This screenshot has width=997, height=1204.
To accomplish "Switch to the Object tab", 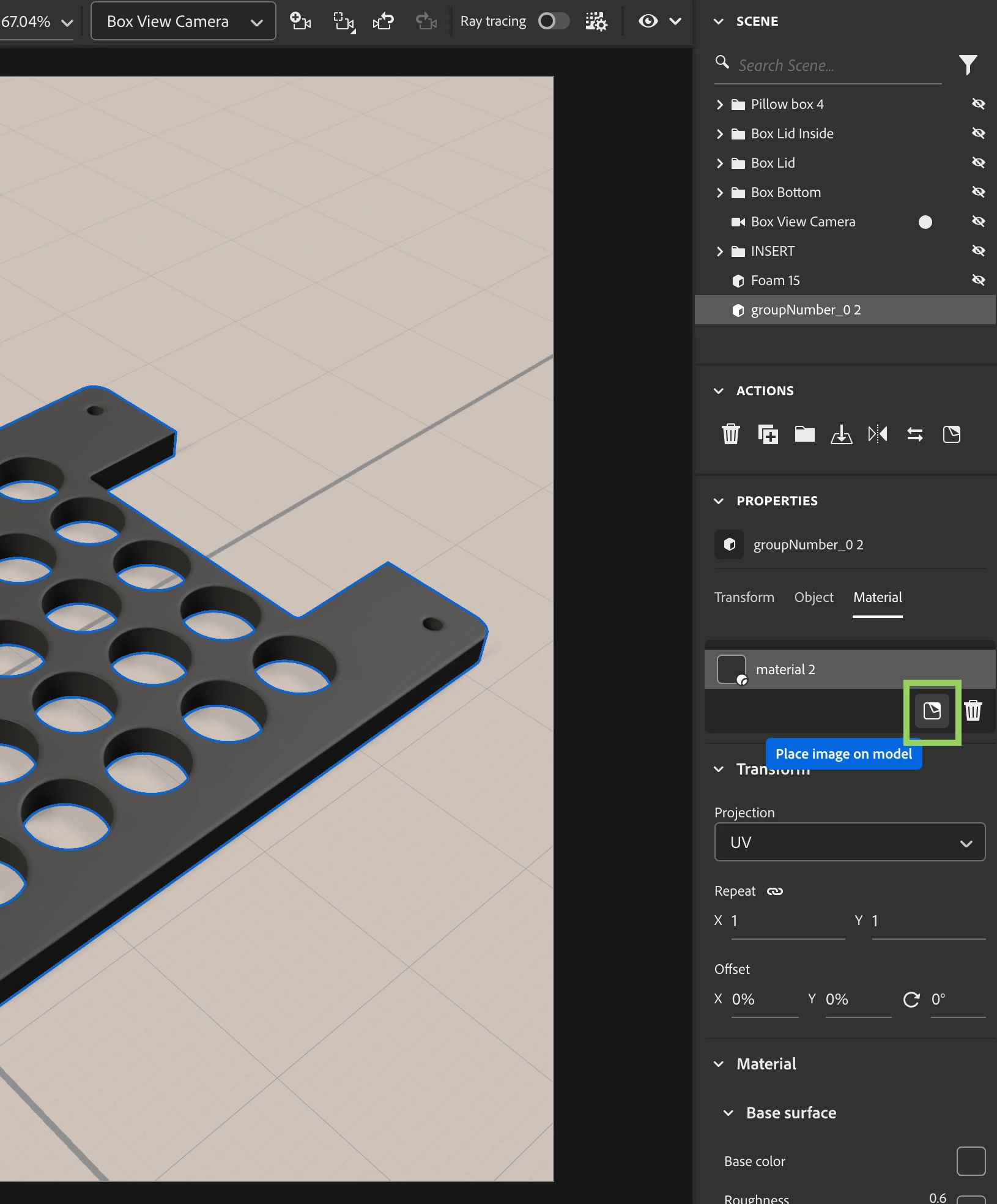I will point(814,598).
